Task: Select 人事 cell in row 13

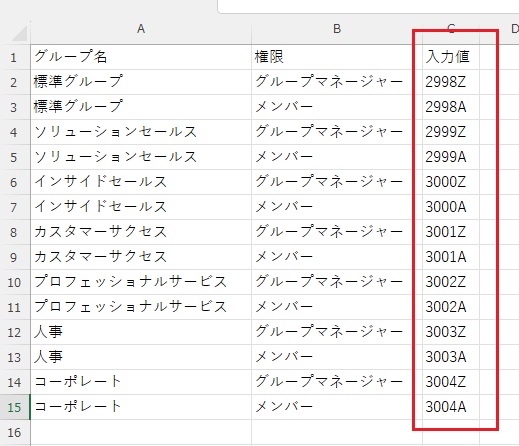Action: [141, 357]
